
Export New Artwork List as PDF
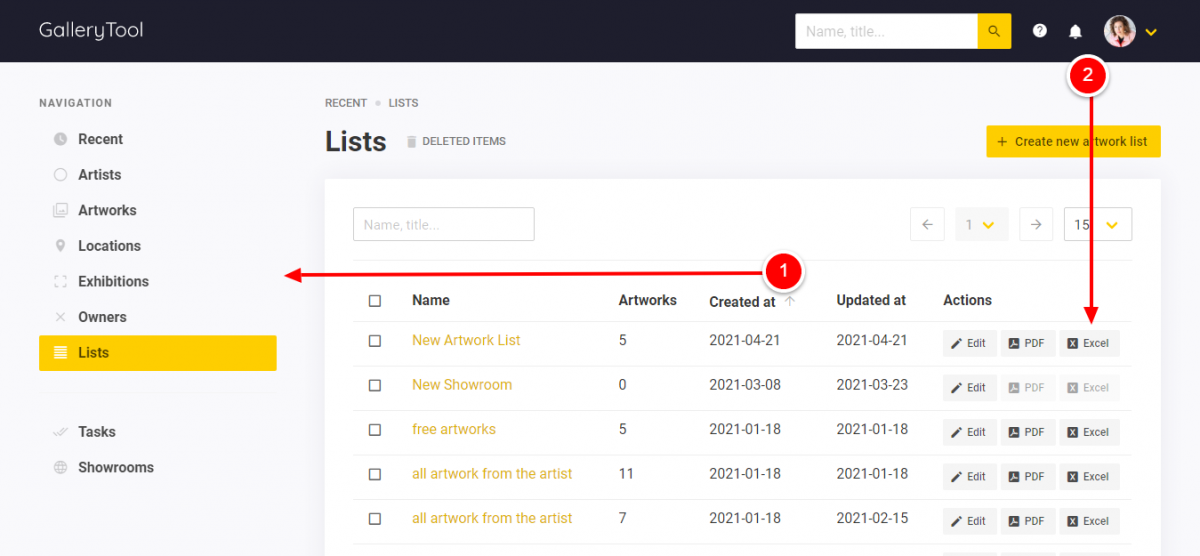tap(1028, 343)
